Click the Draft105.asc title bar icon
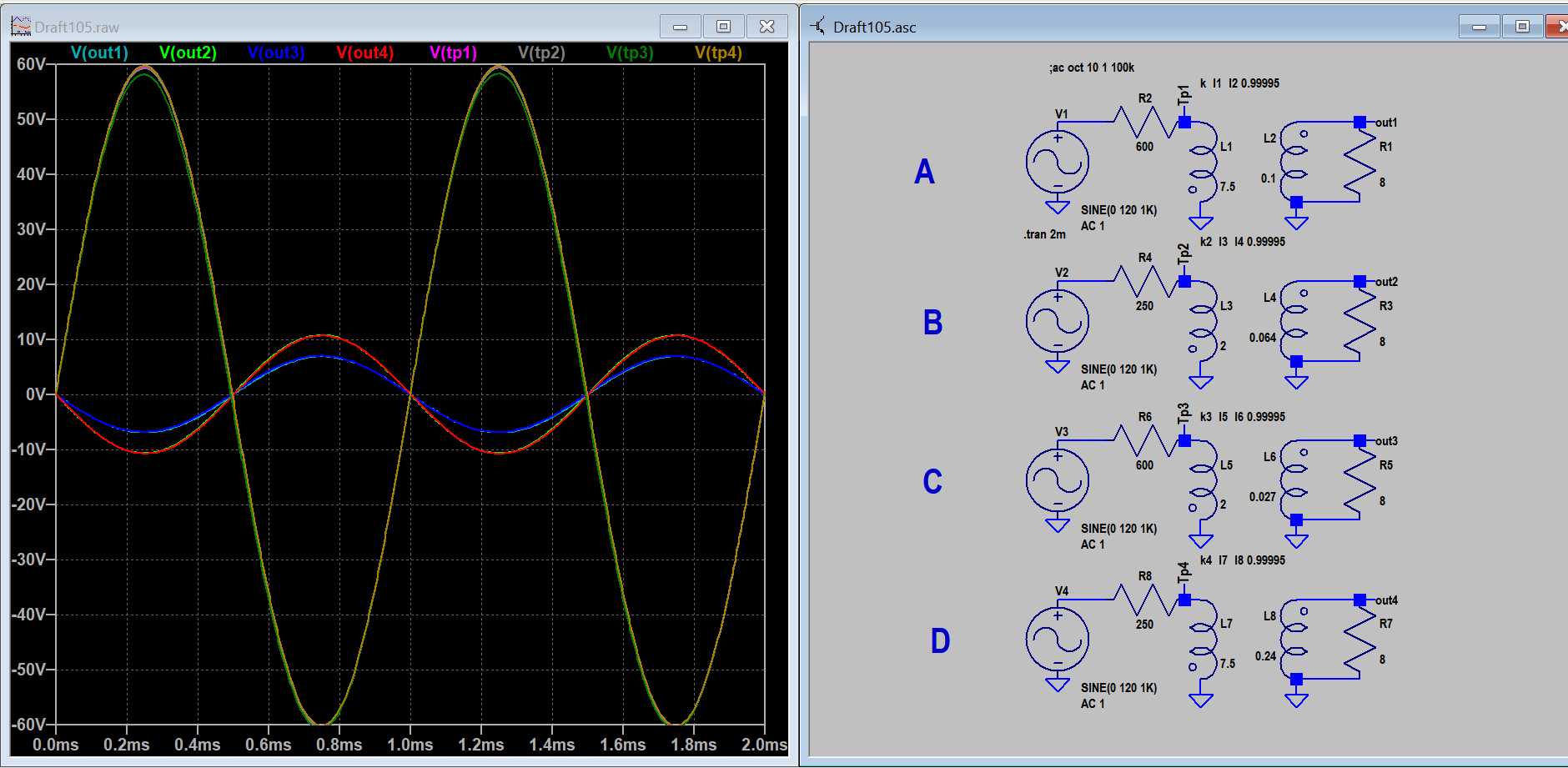 point(818,26)
